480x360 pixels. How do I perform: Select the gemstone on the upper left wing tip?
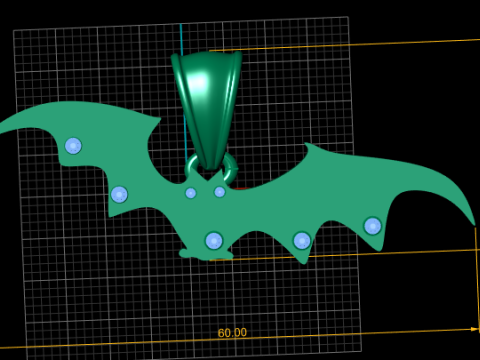click(x=73, y=146)
